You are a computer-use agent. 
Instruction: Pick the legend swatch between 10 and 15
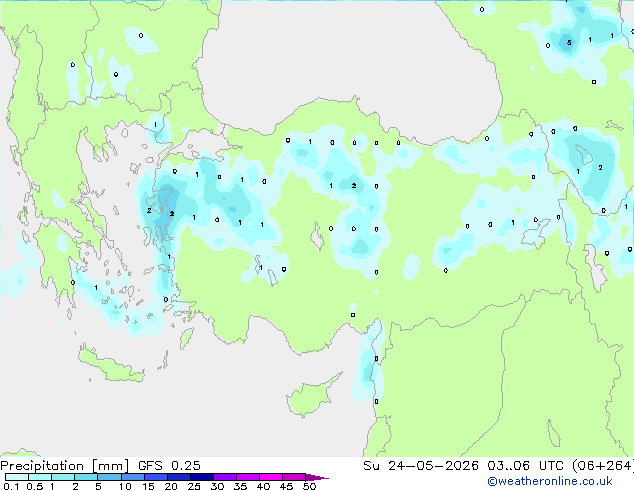(133, 477)
